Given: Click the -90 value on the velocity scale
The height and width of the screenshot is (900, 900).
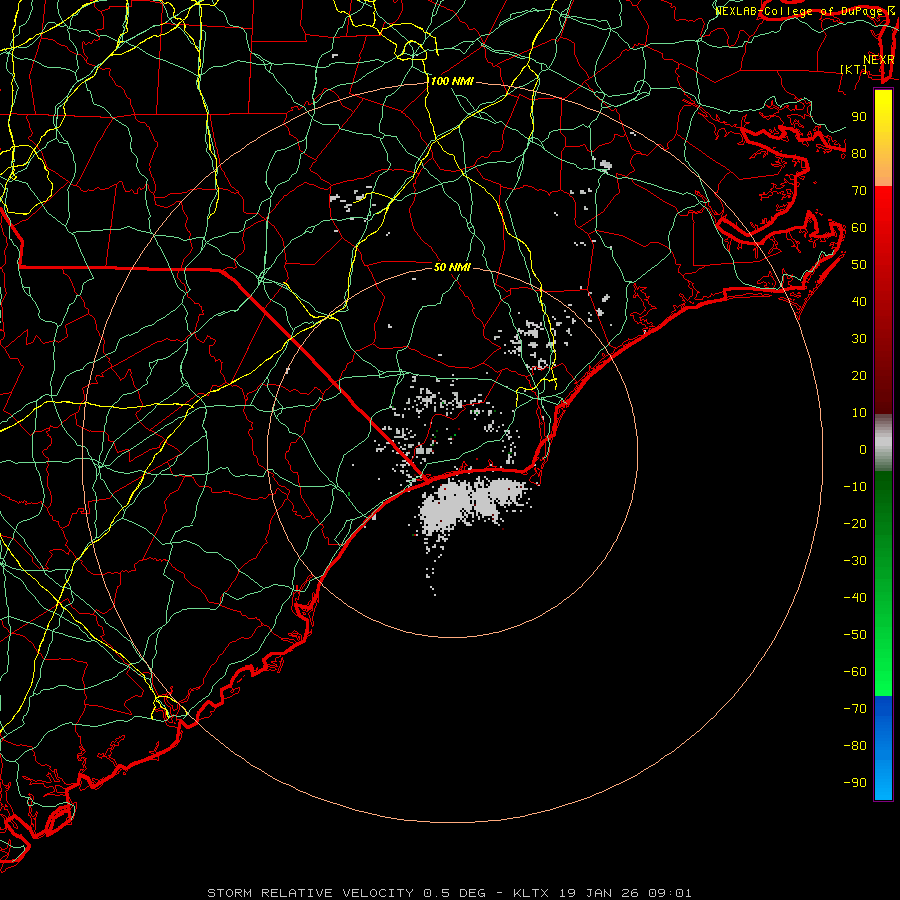Looking at the screenshot, I should 855,783.
